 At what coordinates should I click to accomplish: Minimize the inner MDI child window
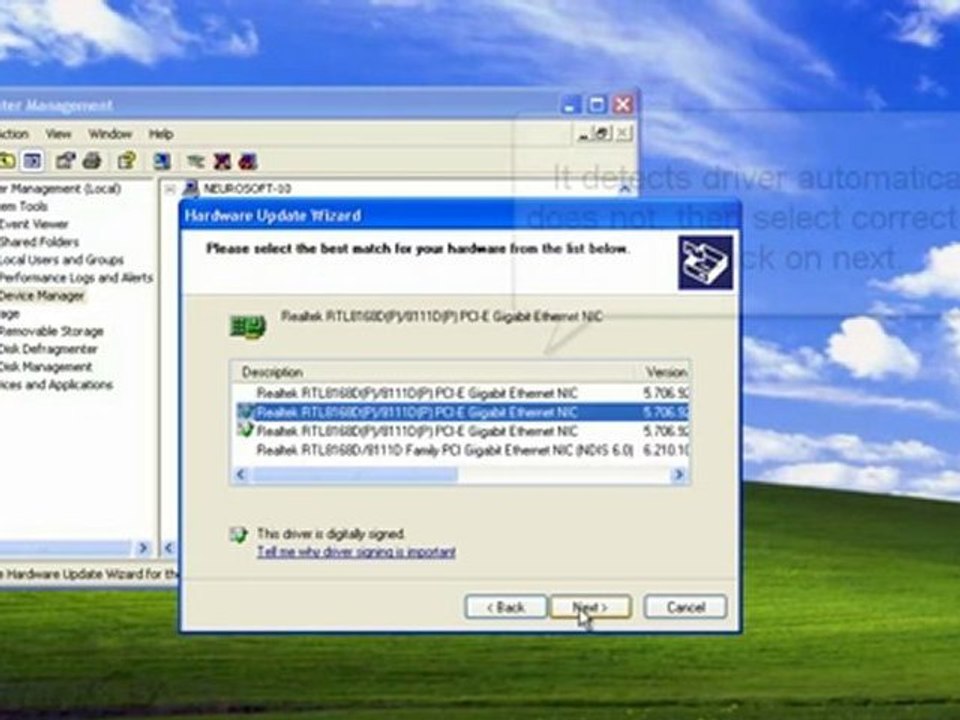point(583,133)
